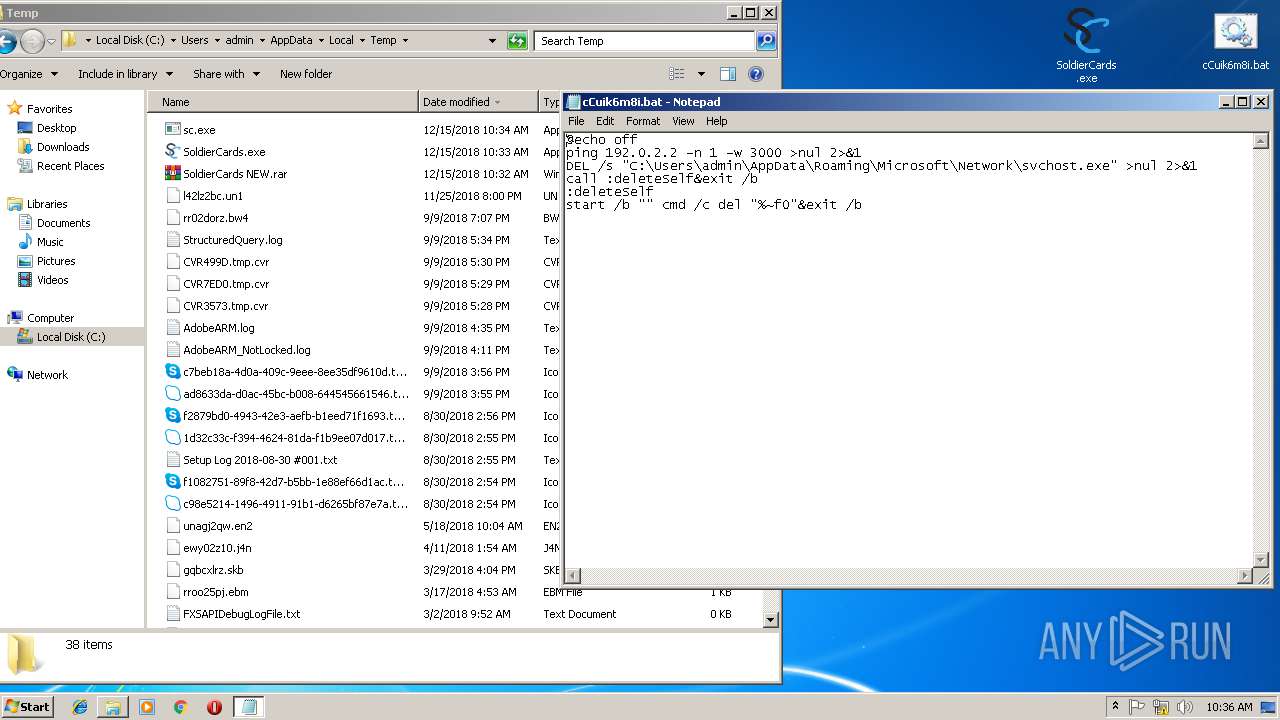The height and width of the screenshot is (720, 1280).
Task: Click the Search Temp input field
Action: [x=645, y=41]
